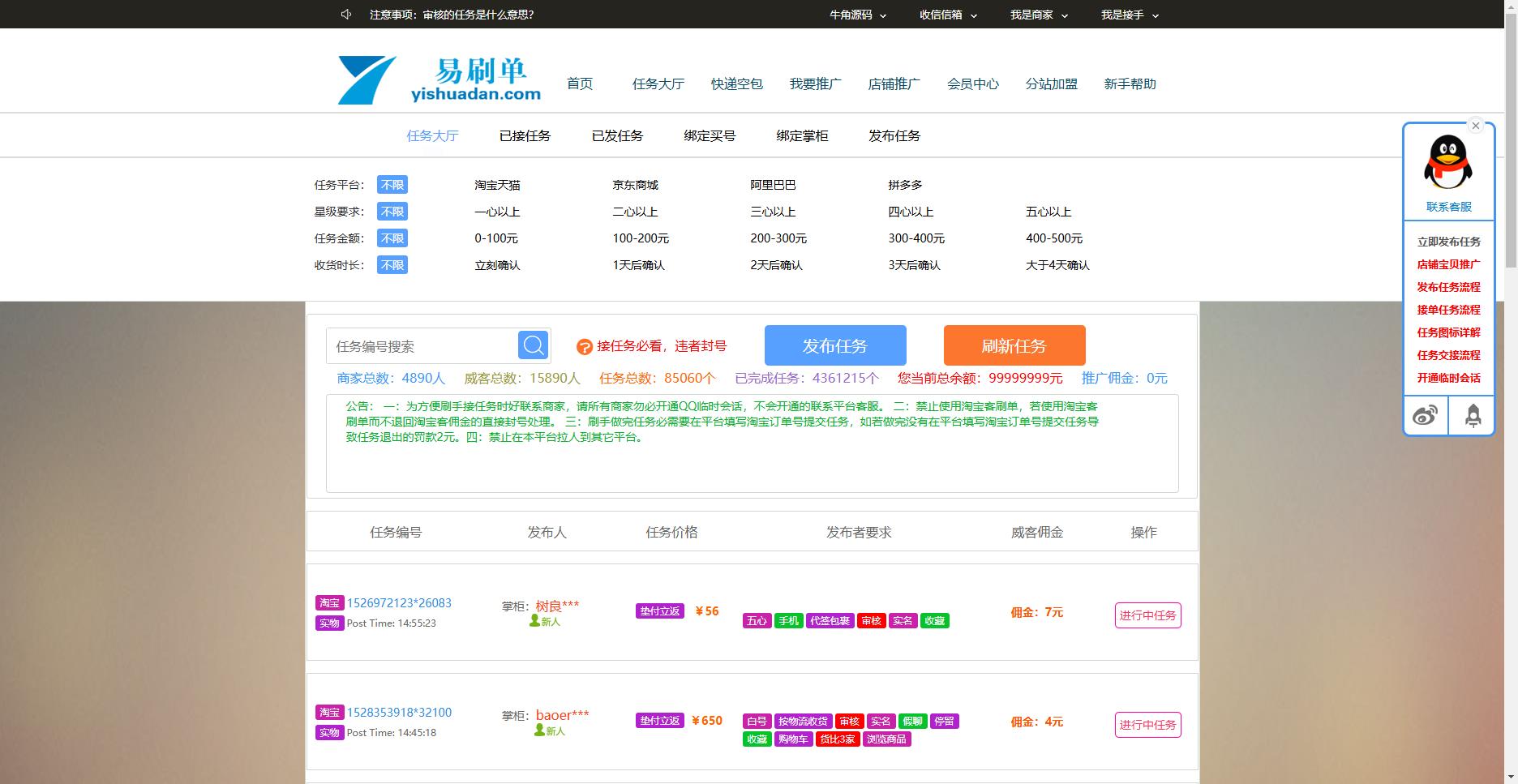1518x784 pixels.
Task: Click the rocket back-to-top icon
Action: click(1473, 416)
